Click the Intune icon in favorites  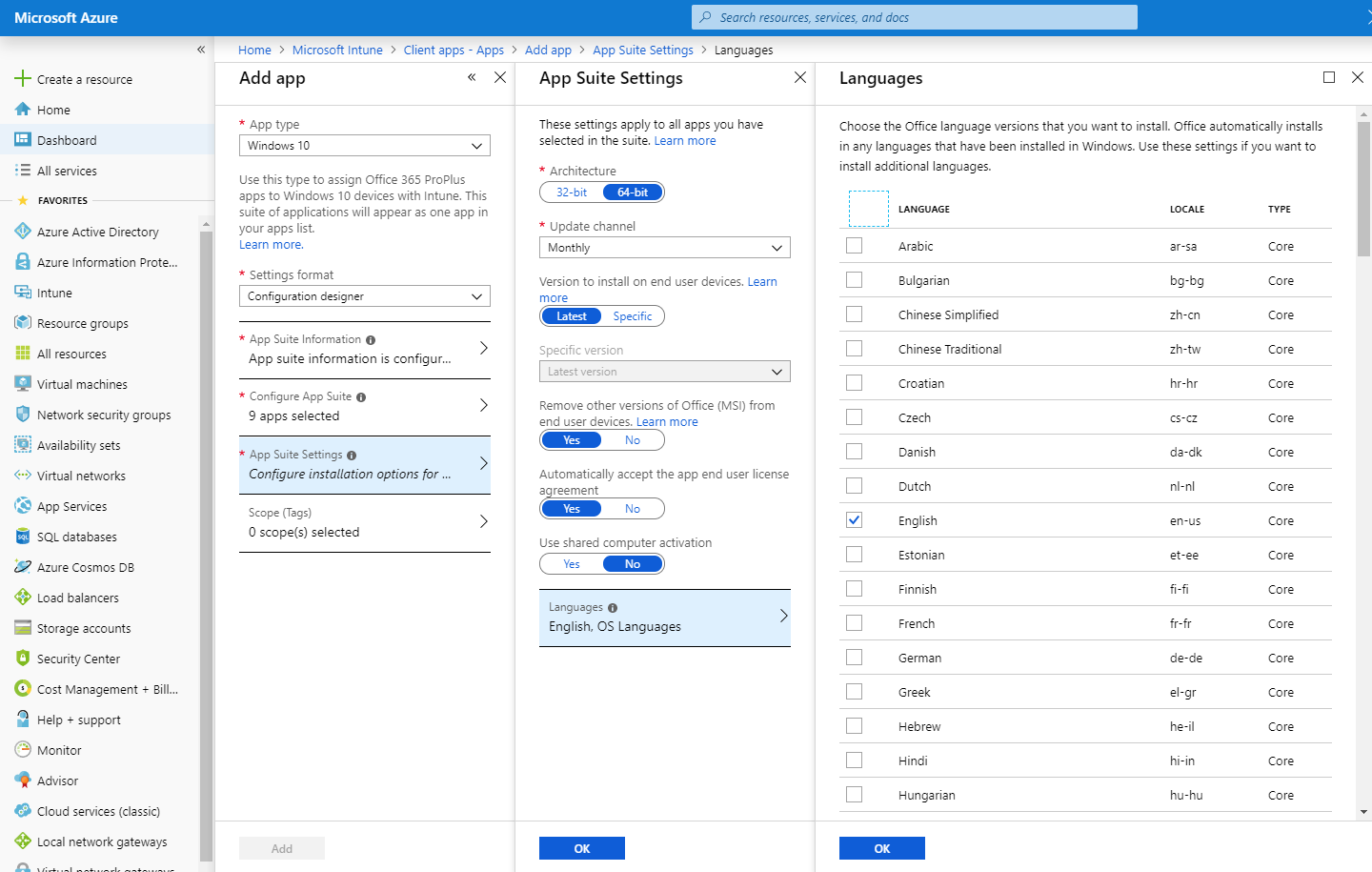tap(23, 293)
